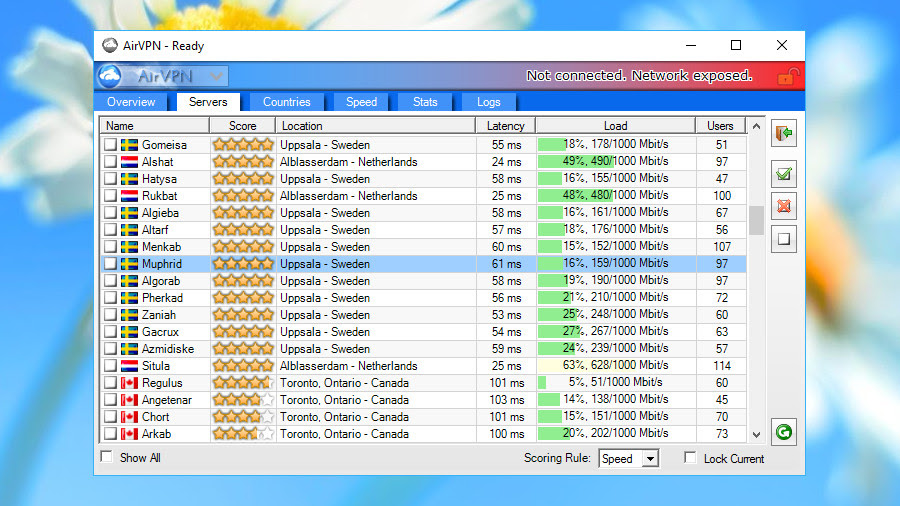Click the AirVPN cloud logo icon
The image size is (900, 506).
click(x=110, y=76)
